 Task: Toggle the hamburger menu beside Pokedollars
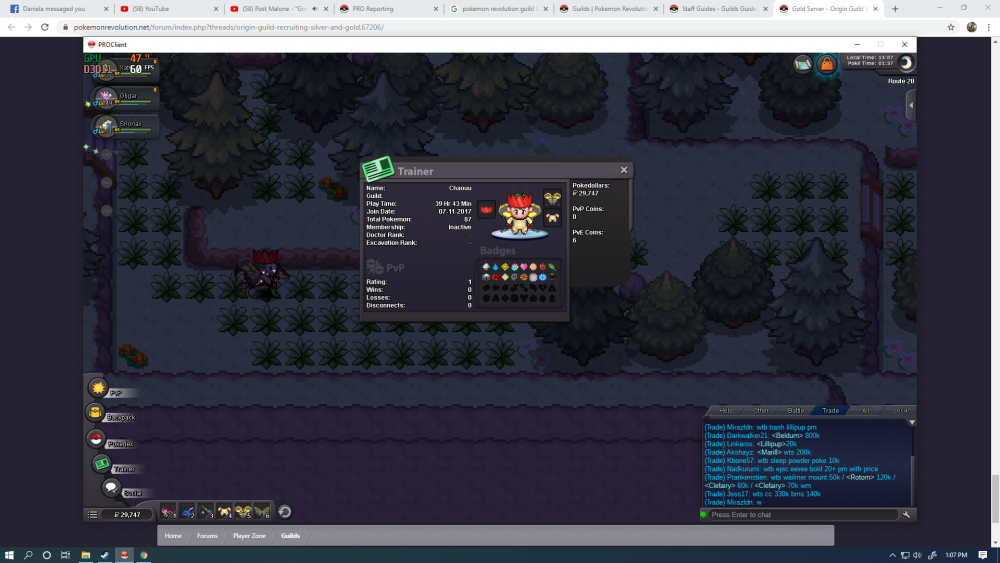pos(93,514)
